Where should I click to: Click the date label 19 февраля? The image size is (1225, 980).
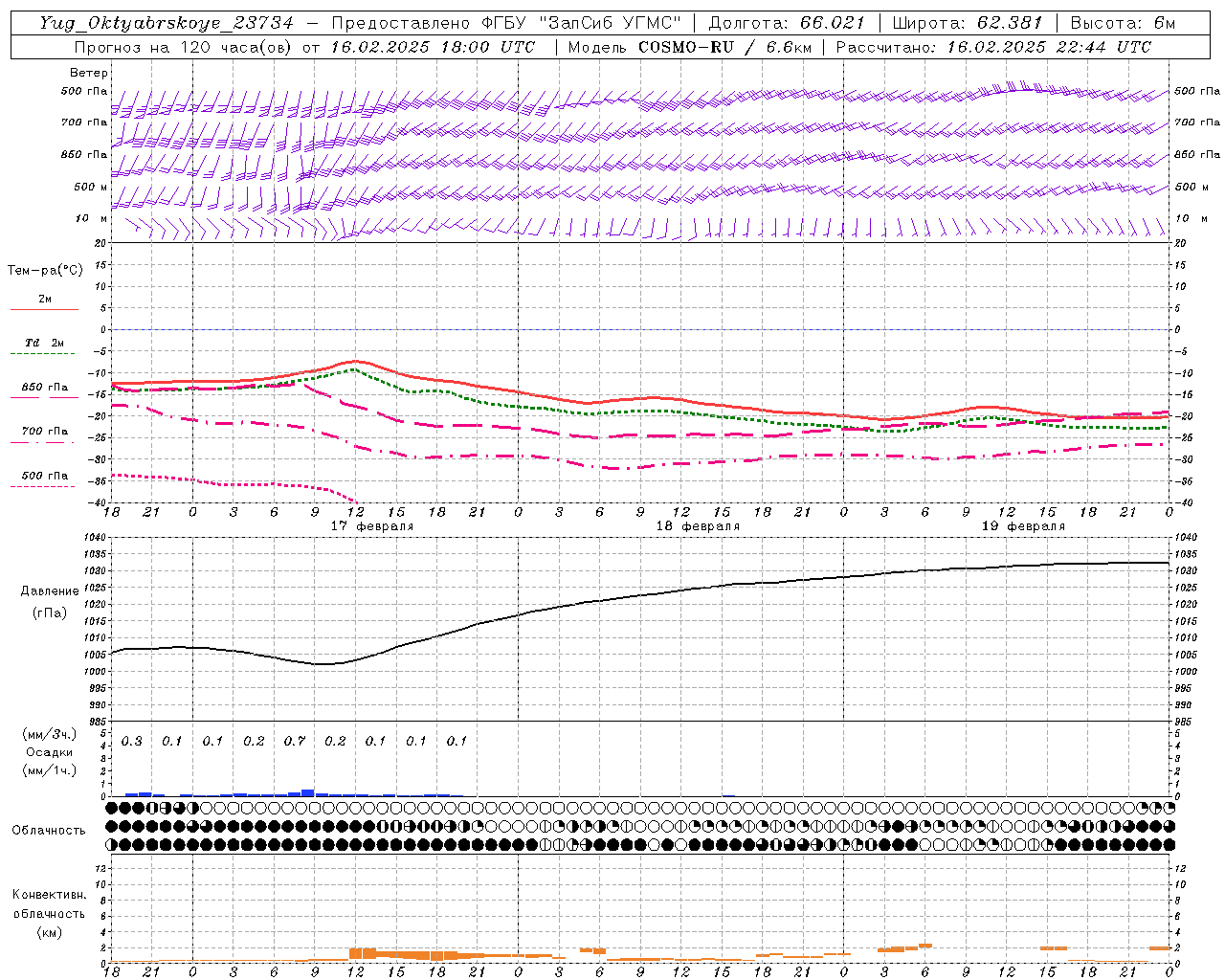1023,526
